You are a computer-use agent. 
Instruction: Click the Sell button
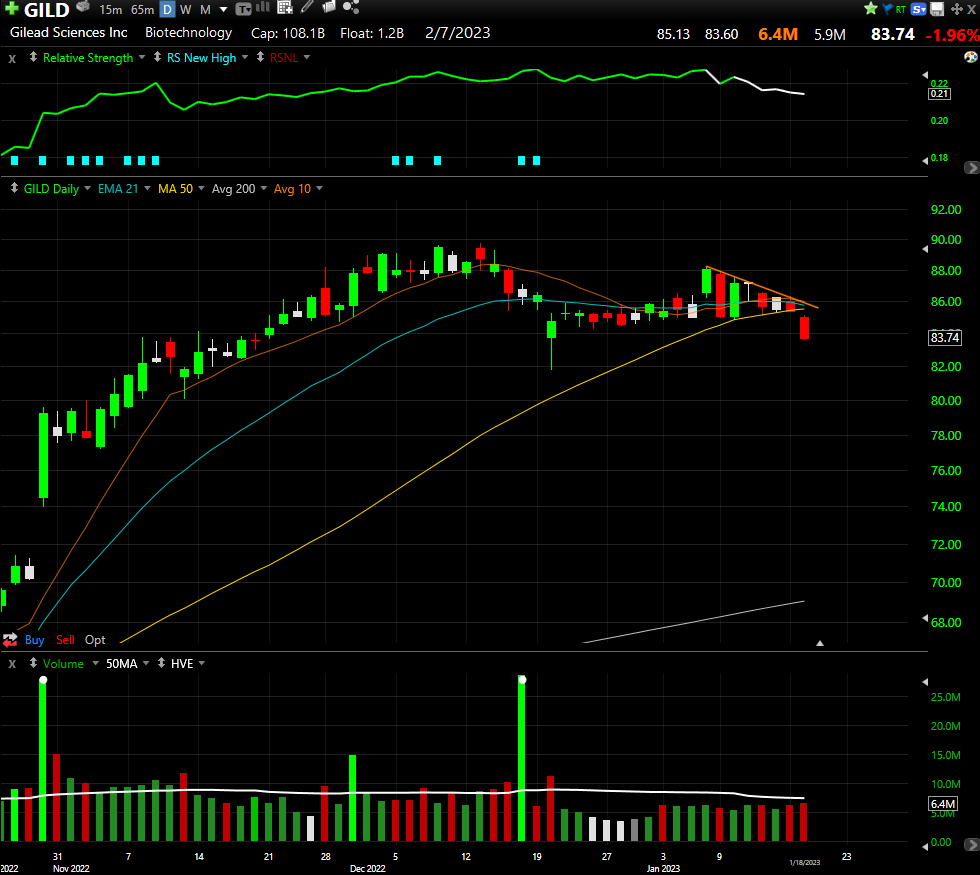pos(66,639)
